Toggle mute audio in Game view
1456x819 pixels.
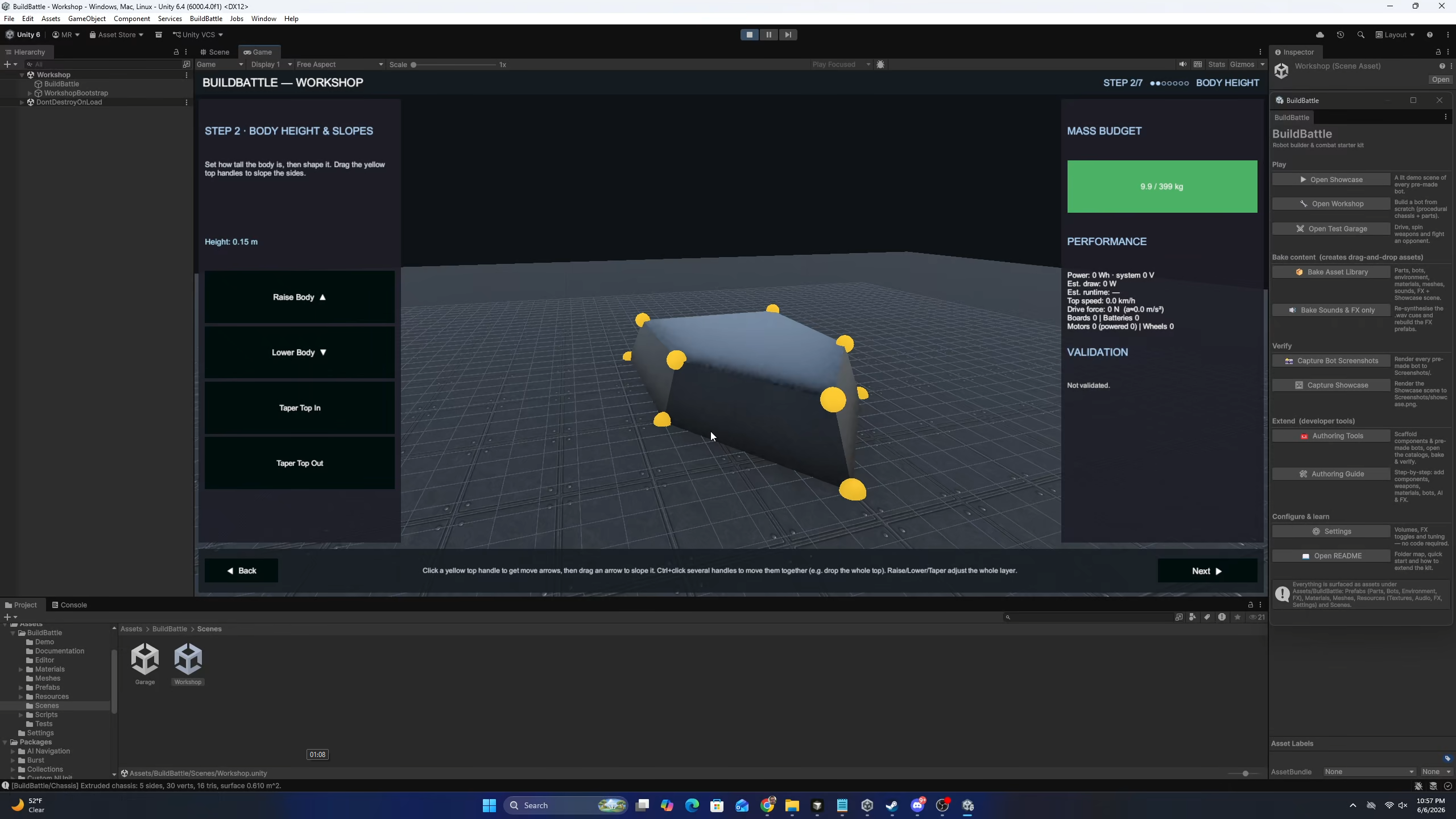click(1183, 64)
